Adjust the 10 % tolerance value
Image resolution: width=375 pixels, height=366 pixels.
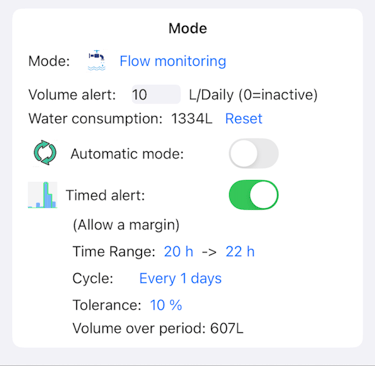(166, 305)
